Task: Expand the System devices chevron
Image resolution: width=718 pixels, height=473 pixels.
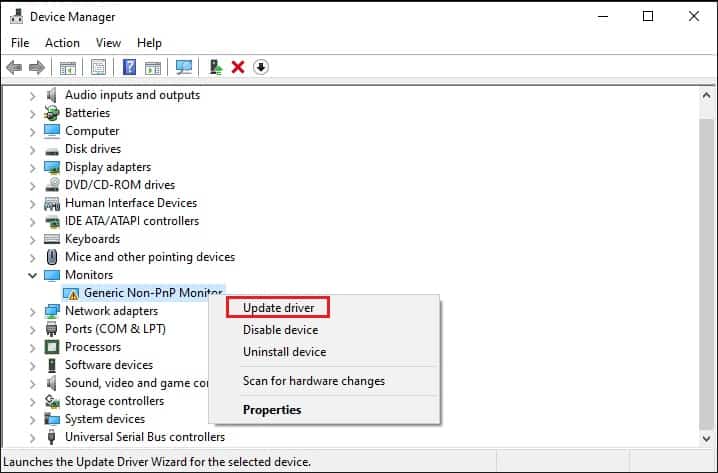Action: 32,420
